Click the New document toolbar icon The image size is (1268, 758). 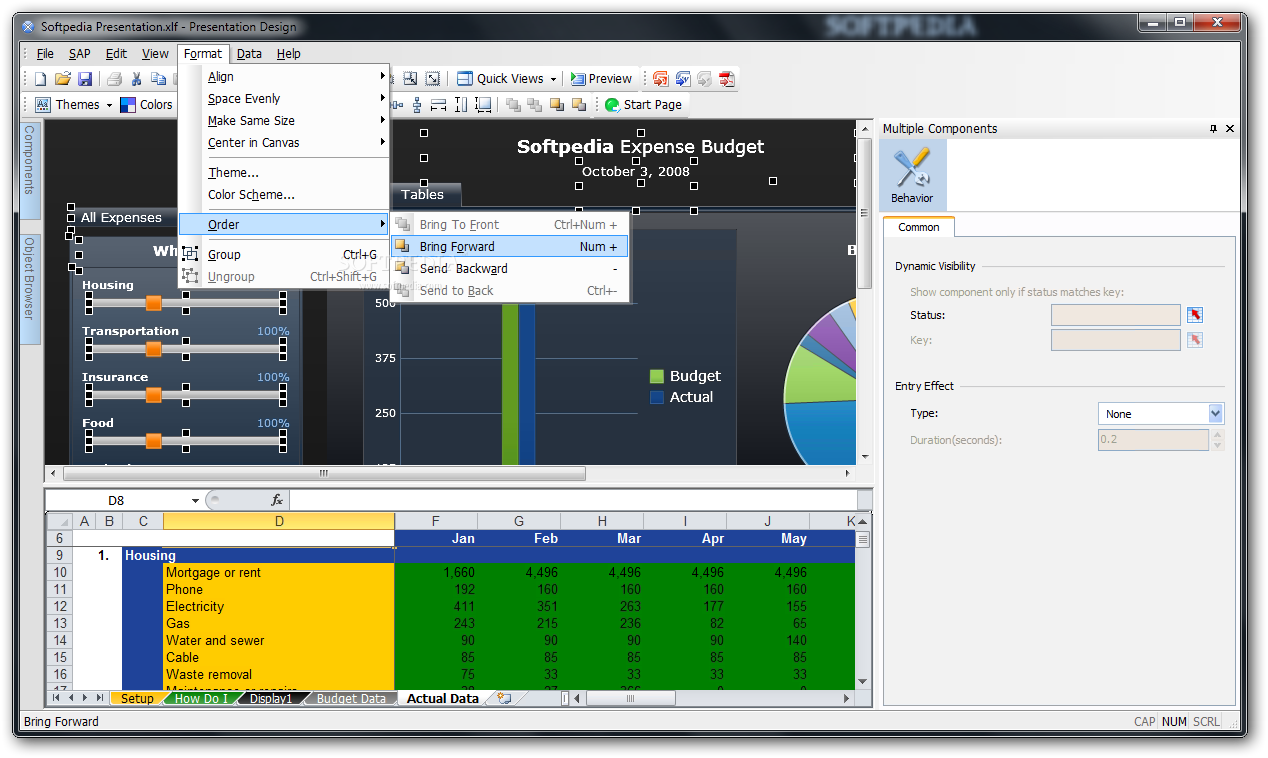(x=41, y=79)
